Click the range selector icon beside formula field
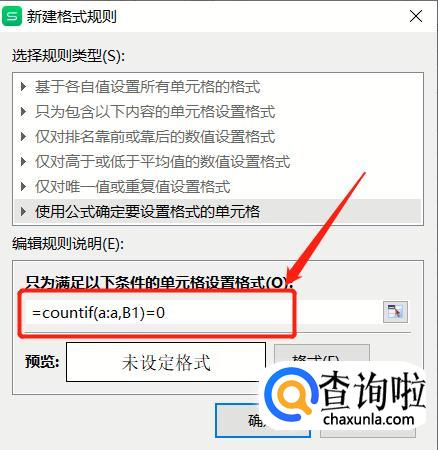Screen dimensions: 438x450 click(x=395, y=312)
